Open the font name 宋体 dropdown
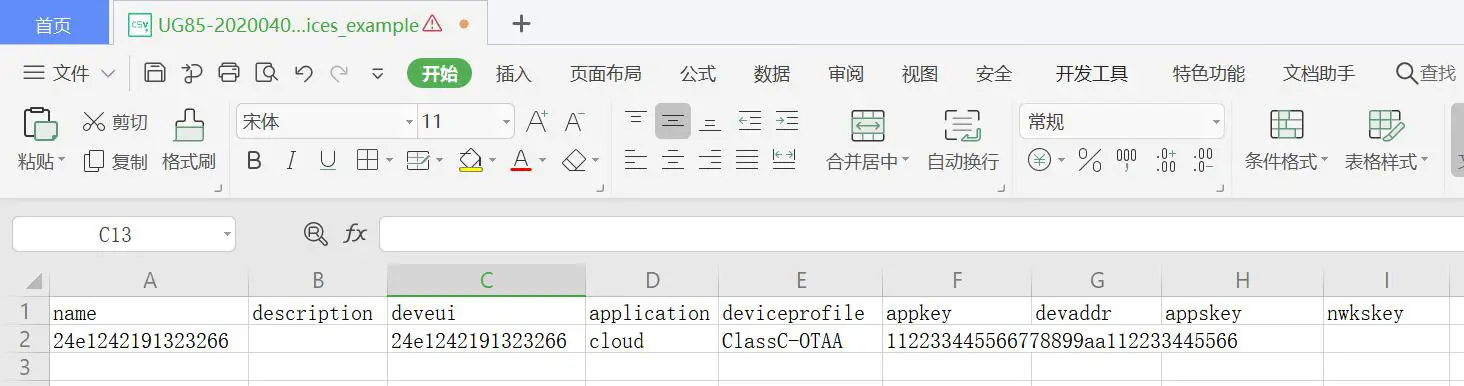 409,122
